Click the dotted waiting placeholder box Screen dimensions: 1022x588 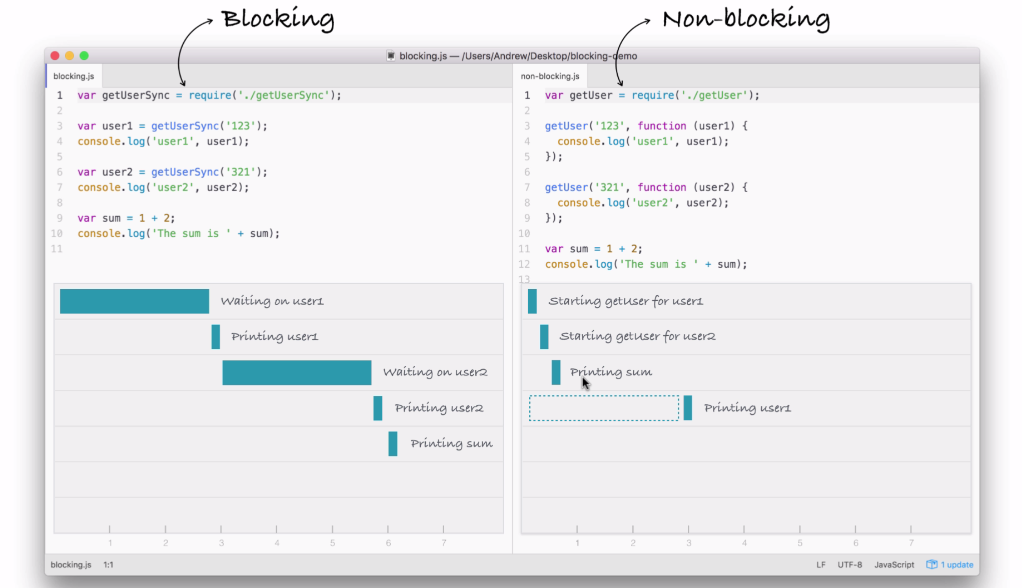(604, 408)
